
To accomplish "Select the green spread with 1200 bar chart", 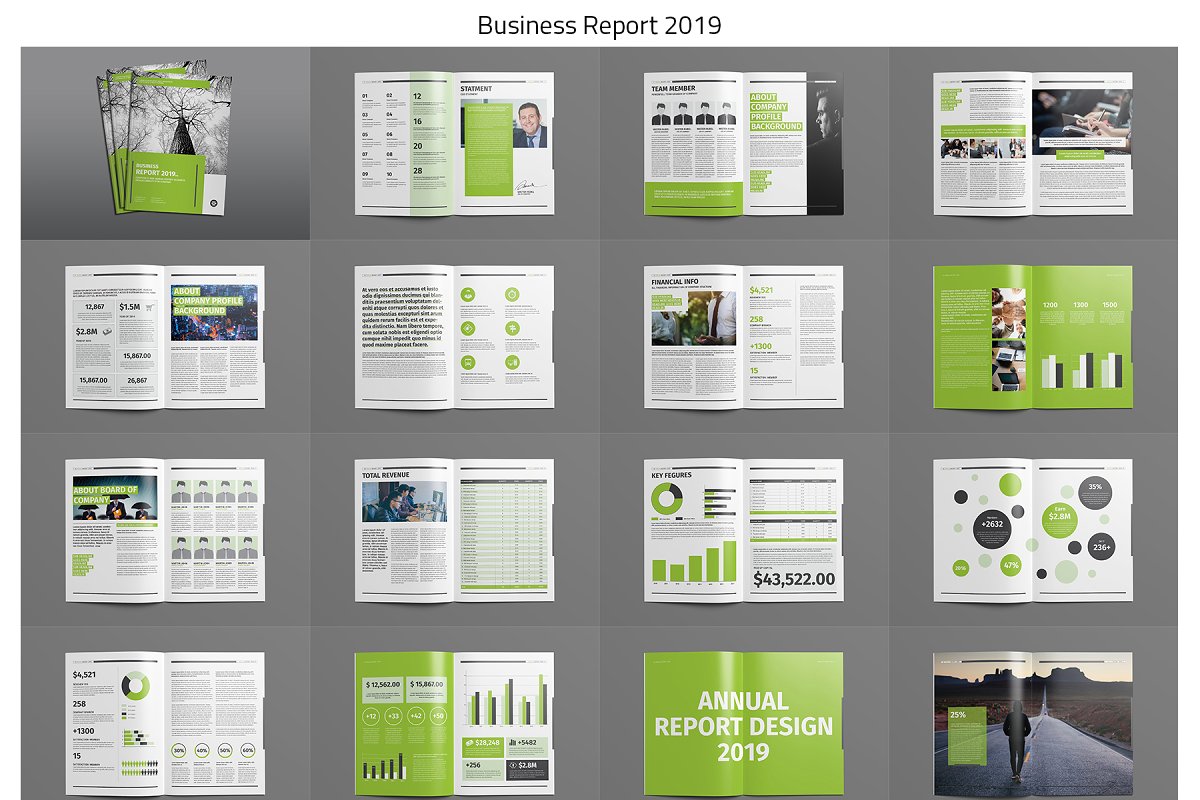I will coord(1033,337).
